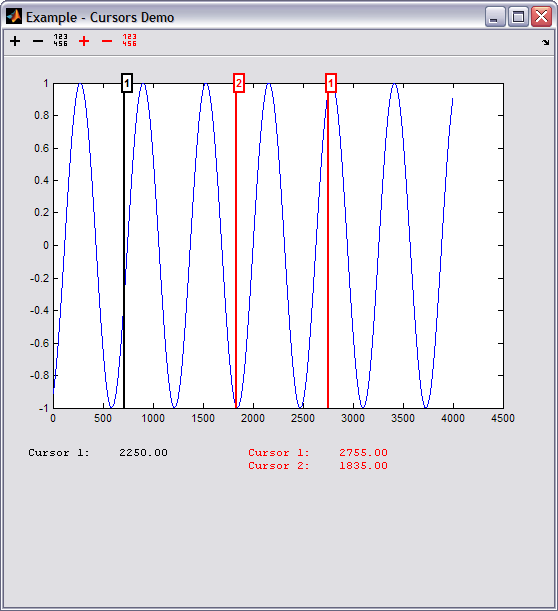Minimize the Cursors Demo window
Image resolution: width=558 pixels, height=611 pixels.
[x=495, y=17]
